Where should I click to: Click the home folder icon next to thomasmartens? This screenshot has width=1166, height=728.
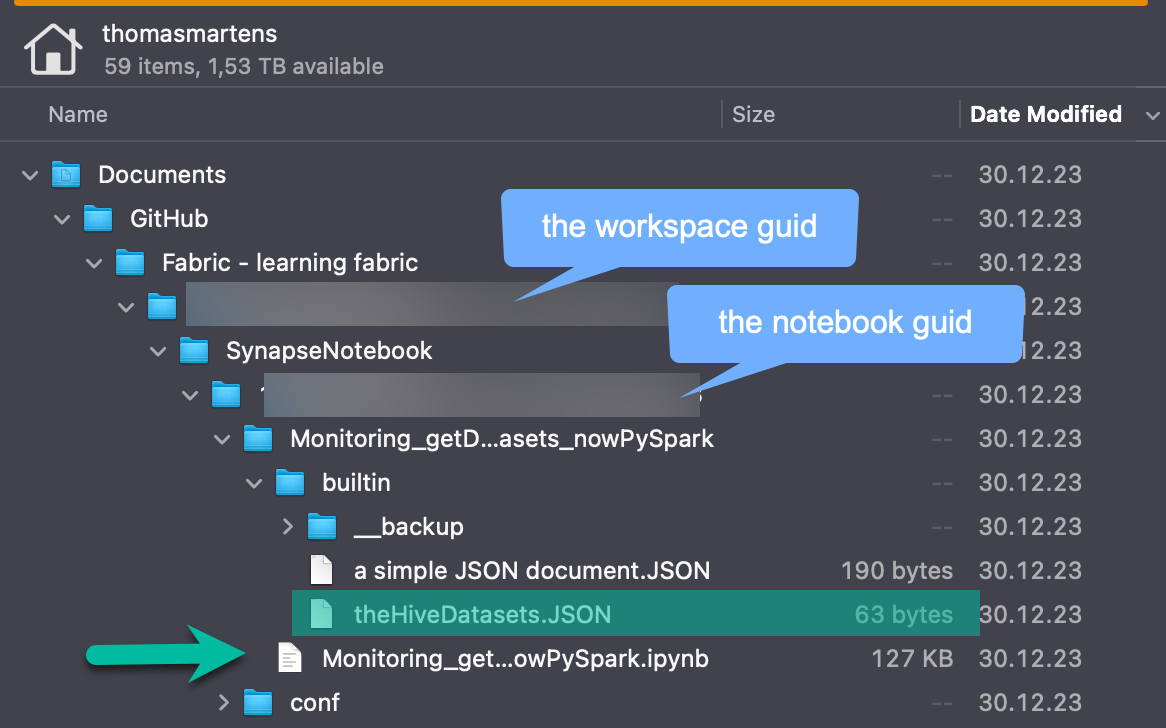[x=53, y=48]
